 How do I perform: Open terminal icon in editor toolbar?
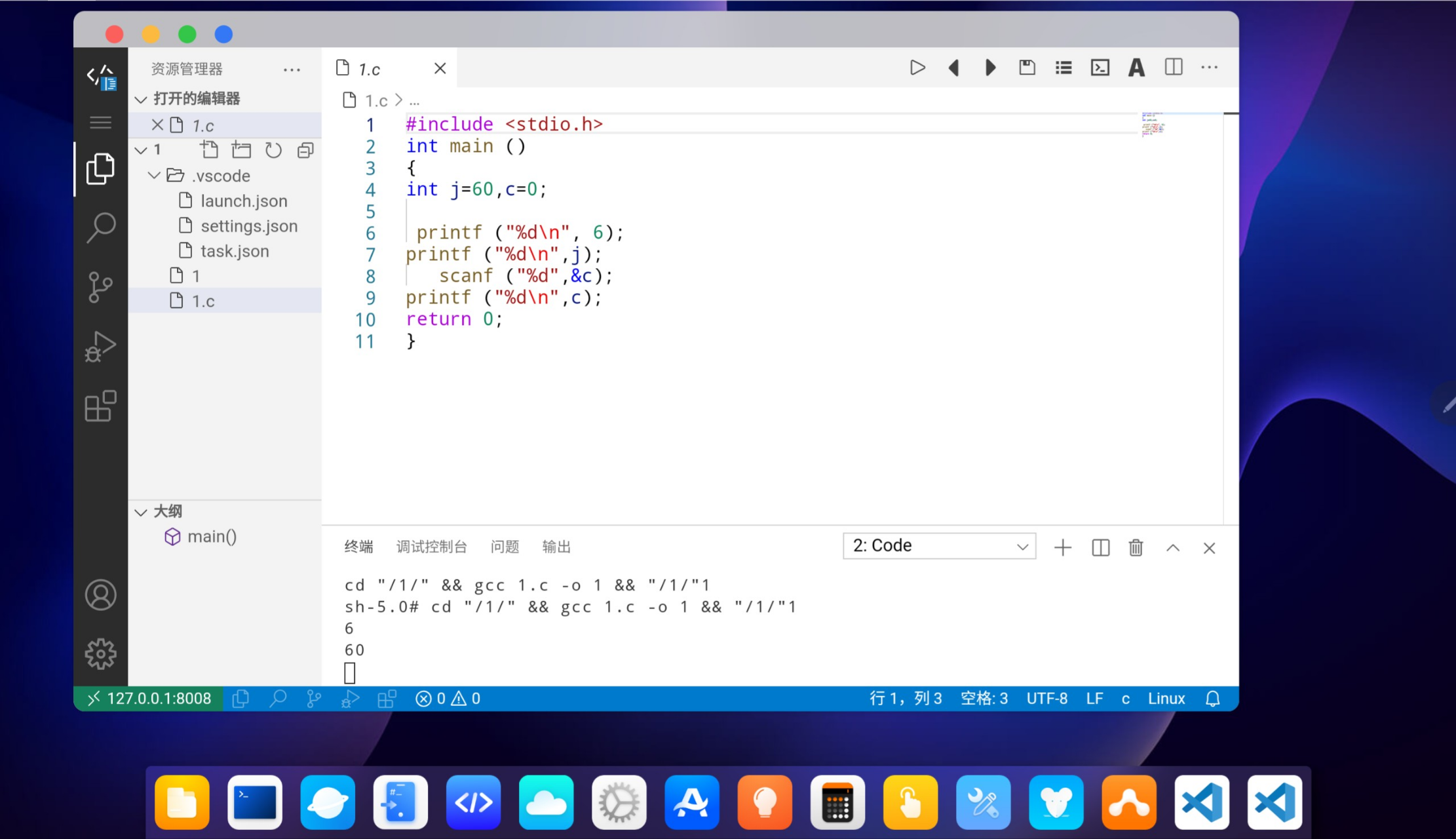tap(1100, 68)
